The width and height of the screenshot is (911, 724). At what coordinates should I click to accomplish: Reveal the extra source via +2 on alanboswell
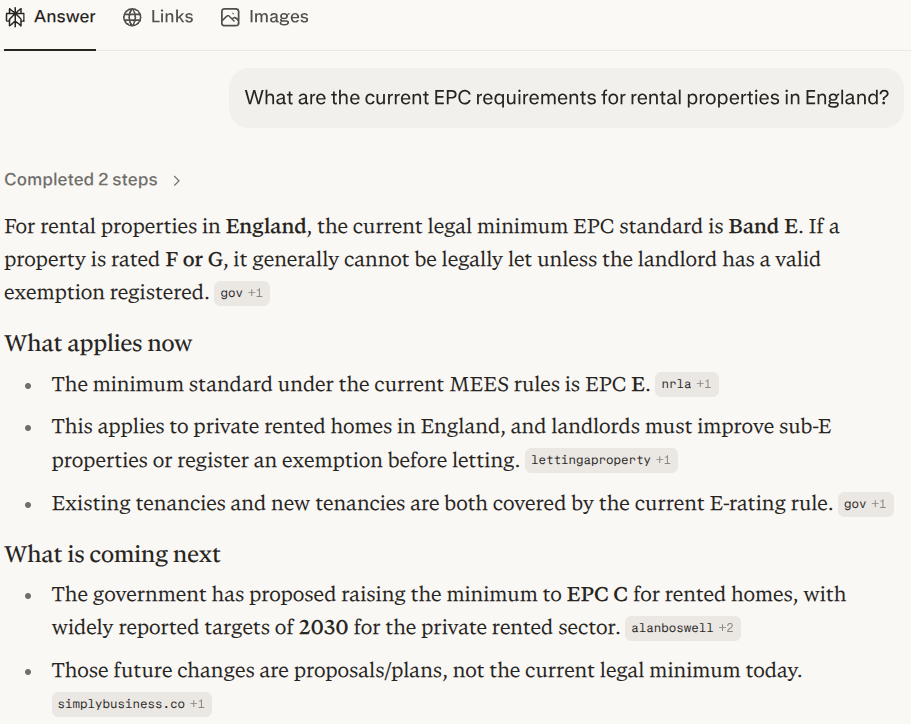tap(727, 628)
